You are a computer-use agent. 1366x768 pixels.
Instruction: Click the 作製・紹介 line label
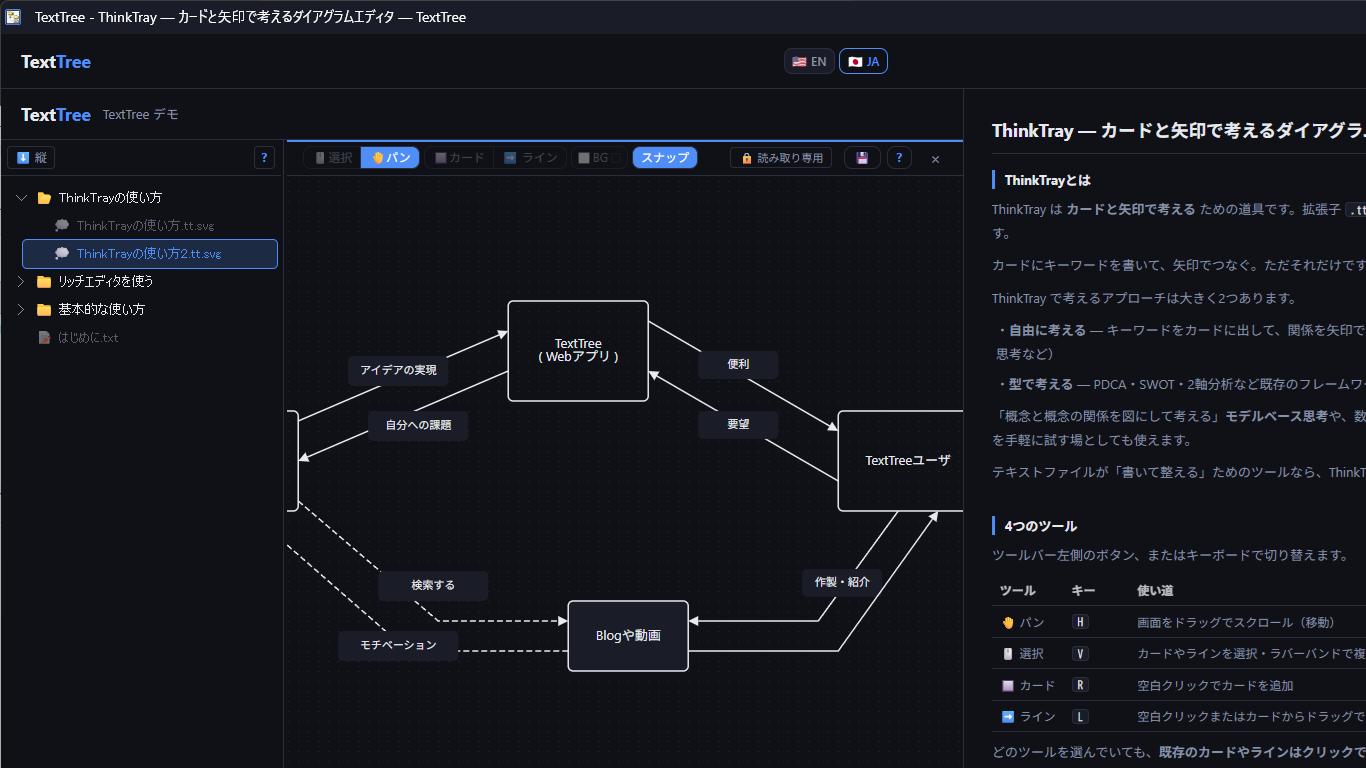[842, 583]
